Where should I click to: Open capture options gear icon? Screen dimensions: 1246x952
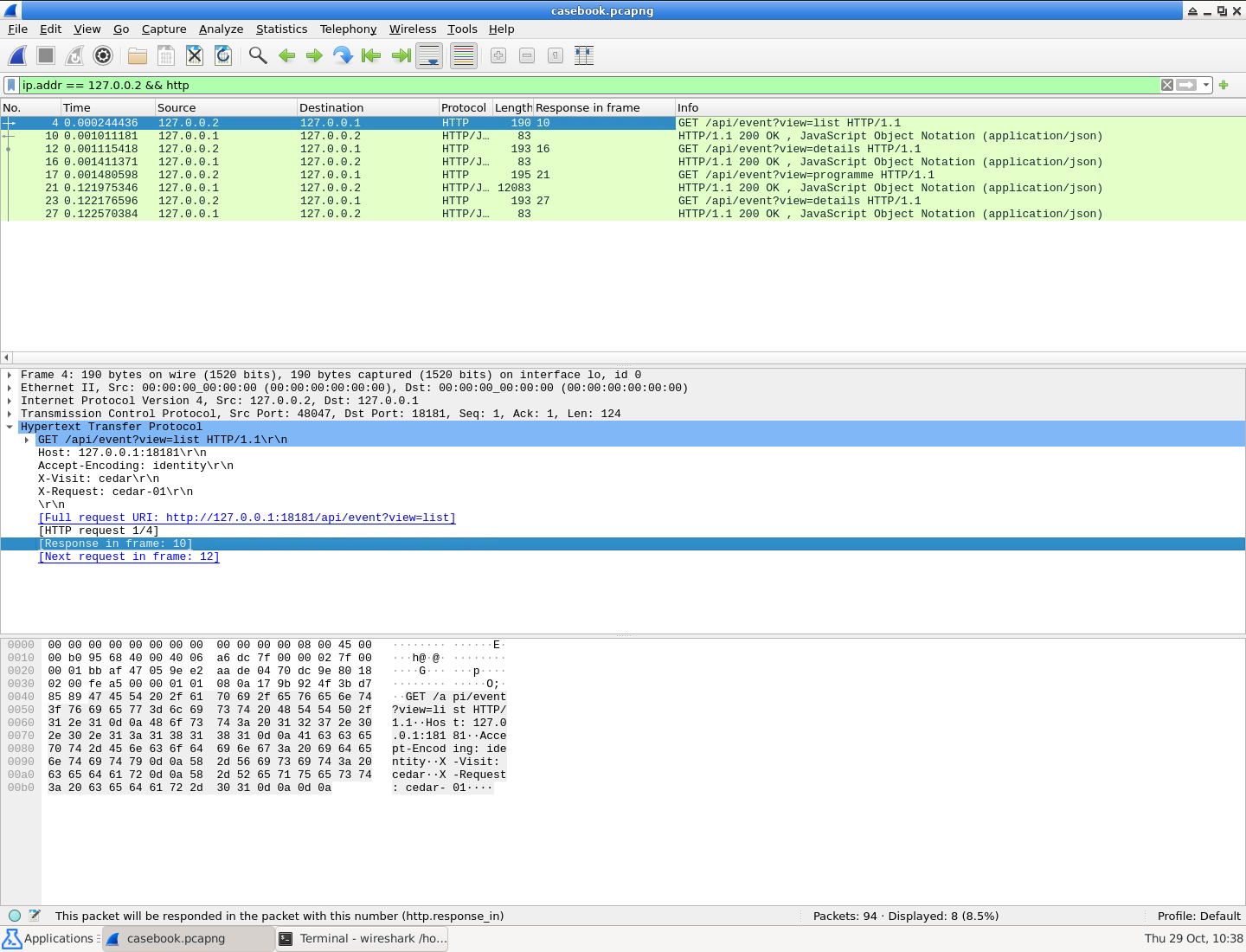(x=103, y=55)
